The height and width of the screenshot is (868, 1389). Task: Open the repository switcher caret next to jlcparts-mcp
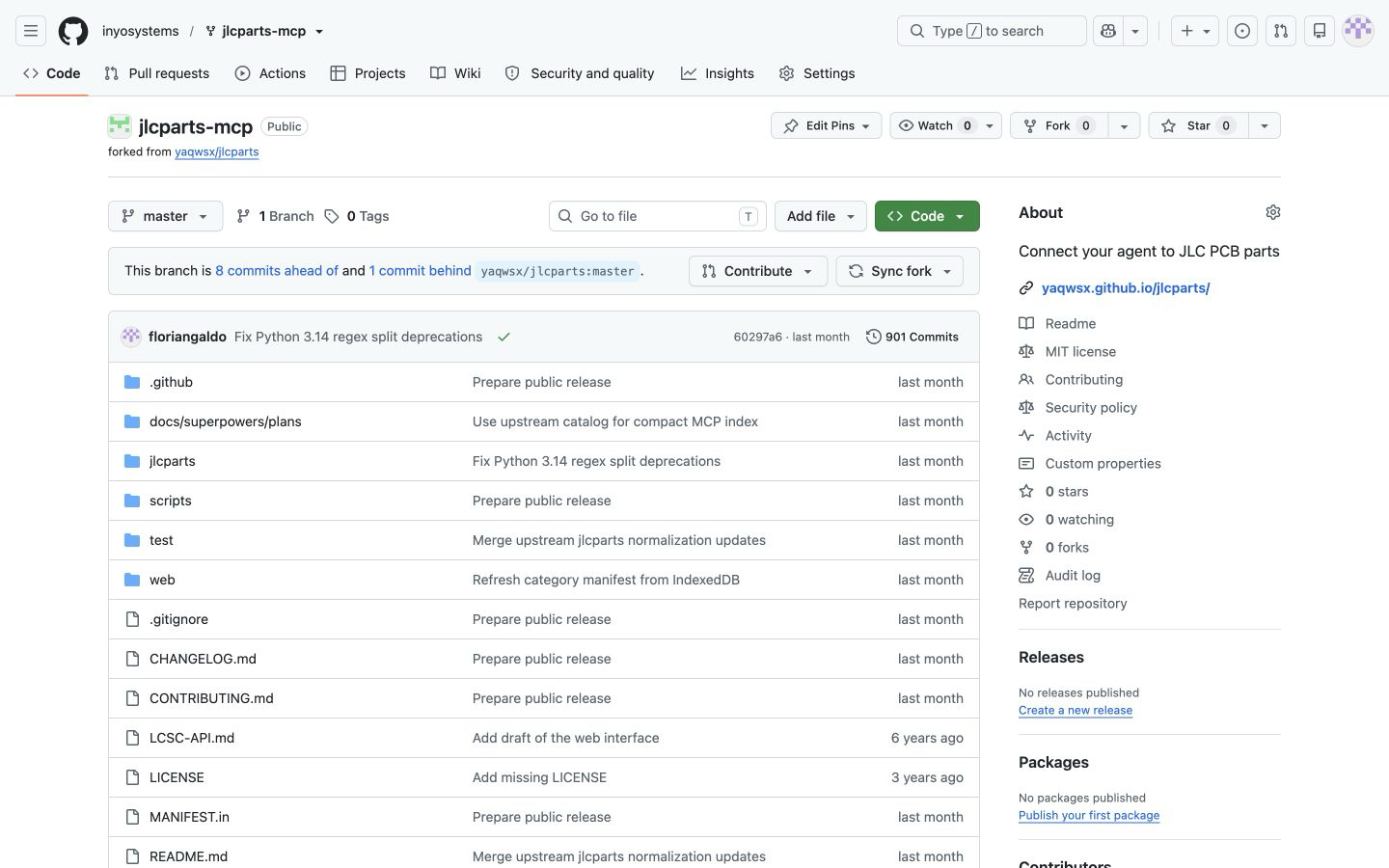pyautogui.click(x=319, y=31)
